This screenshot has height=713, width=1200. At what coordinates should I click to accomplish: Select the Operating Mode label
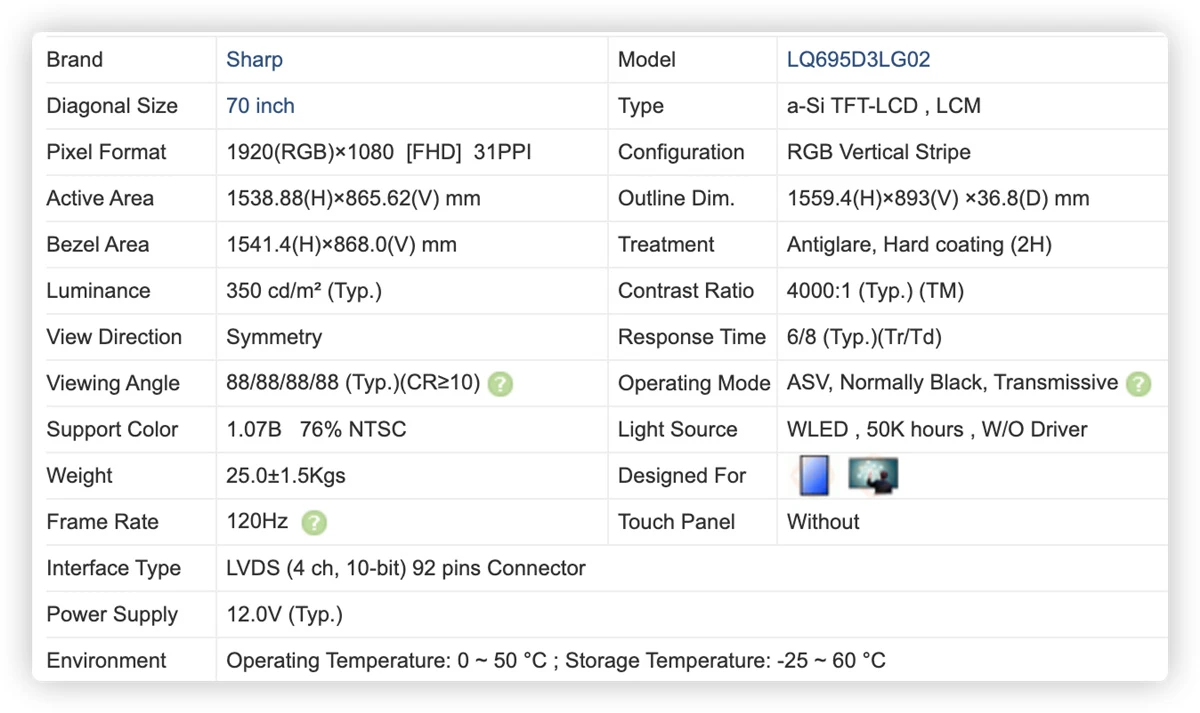[694, 383]
